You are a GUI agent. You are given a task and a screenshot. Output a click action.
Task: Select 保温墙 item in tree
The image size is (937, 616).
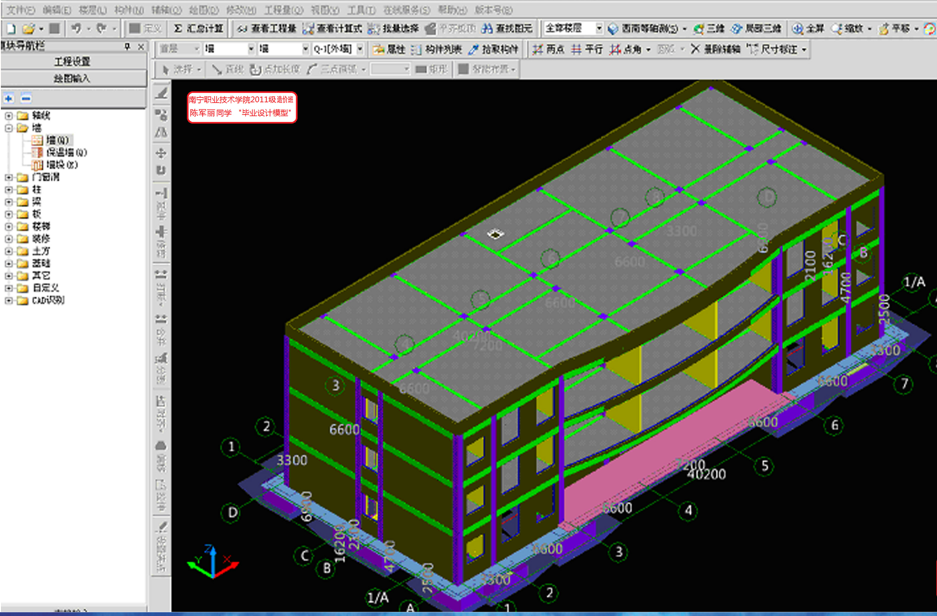[x=65, y=152]
